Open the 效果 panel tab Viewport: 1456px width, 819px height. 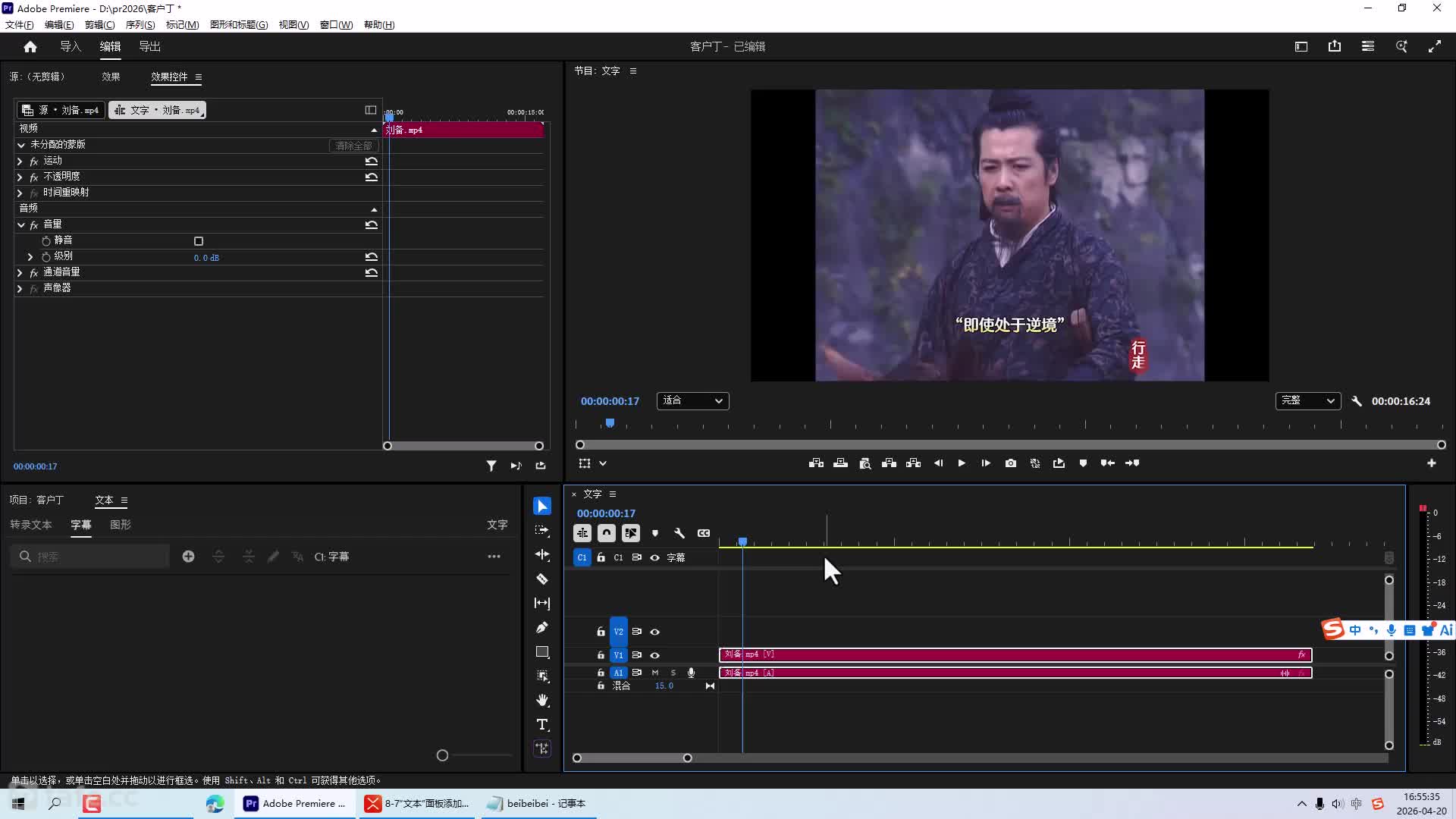pos(111,77)
